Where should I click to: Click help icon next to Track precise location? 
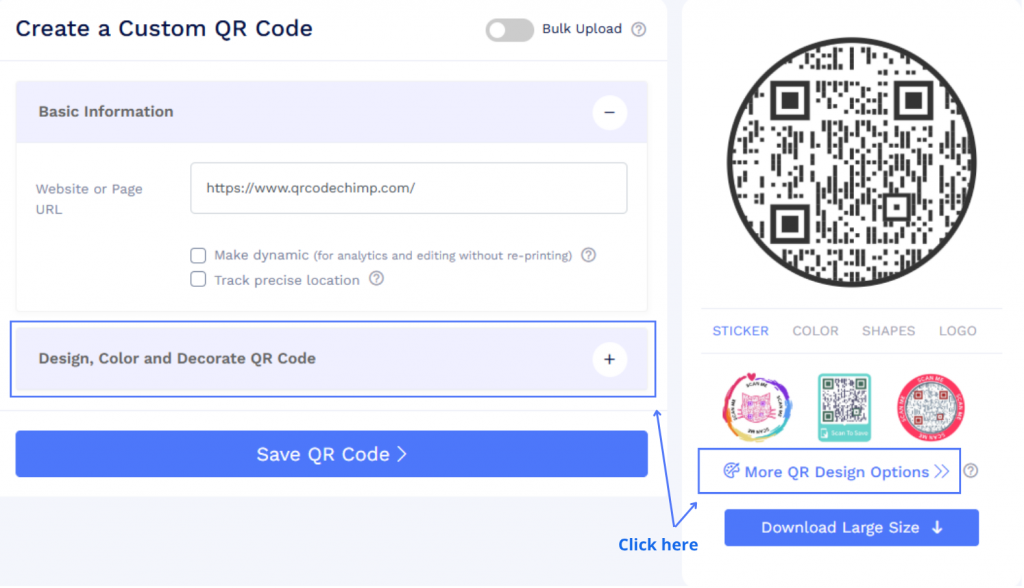(376, 279)
